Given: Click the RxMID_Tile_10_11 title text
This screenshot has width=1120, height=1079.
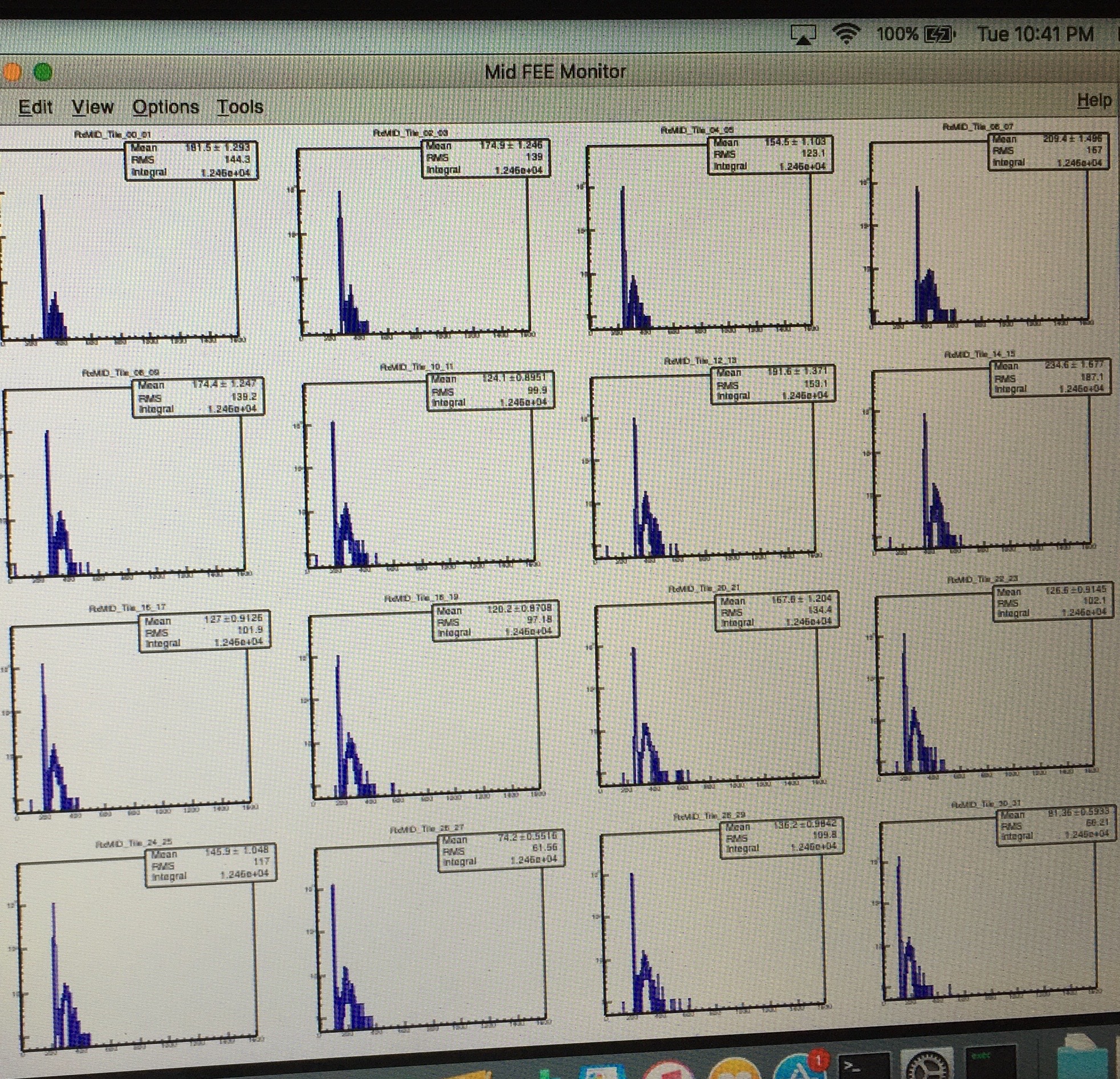Looking at the screenshot, I should 417,367.
